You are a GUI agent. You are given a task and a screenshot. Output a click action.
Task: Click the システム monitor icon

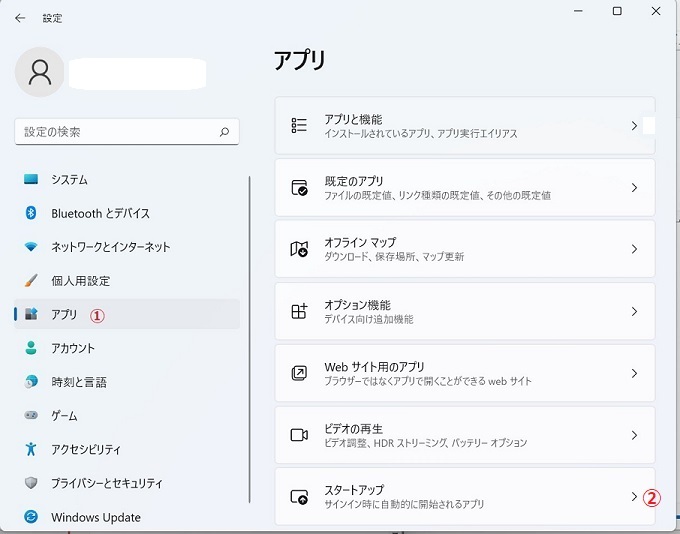pyautogui.click(x=31, y=179)
